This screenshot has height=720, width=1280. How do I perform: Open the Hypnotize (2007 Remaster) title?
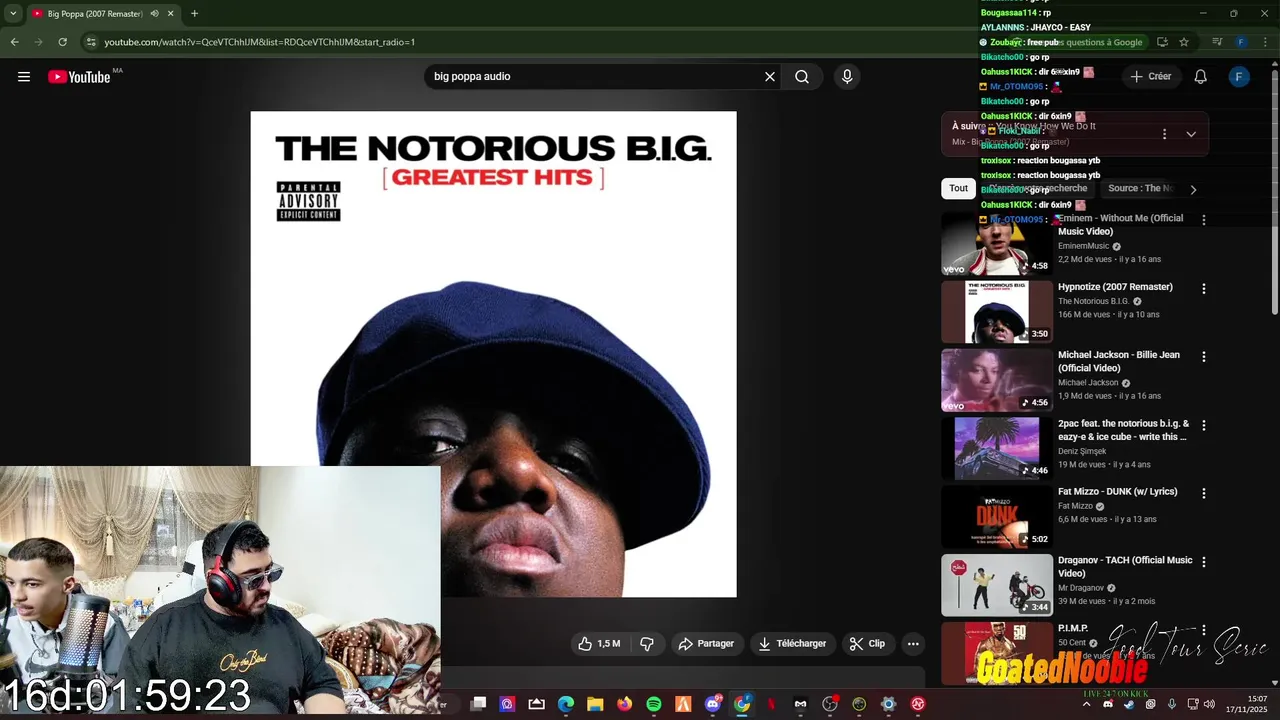coord(1115,287)
